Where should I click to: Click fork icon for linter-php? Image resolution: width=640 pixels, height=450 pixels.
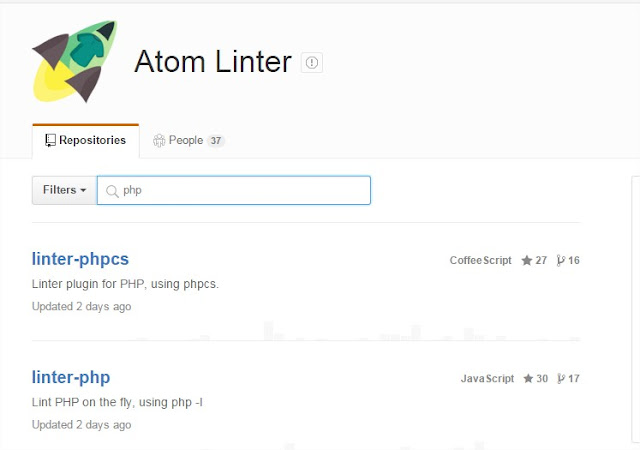[561, 379]
